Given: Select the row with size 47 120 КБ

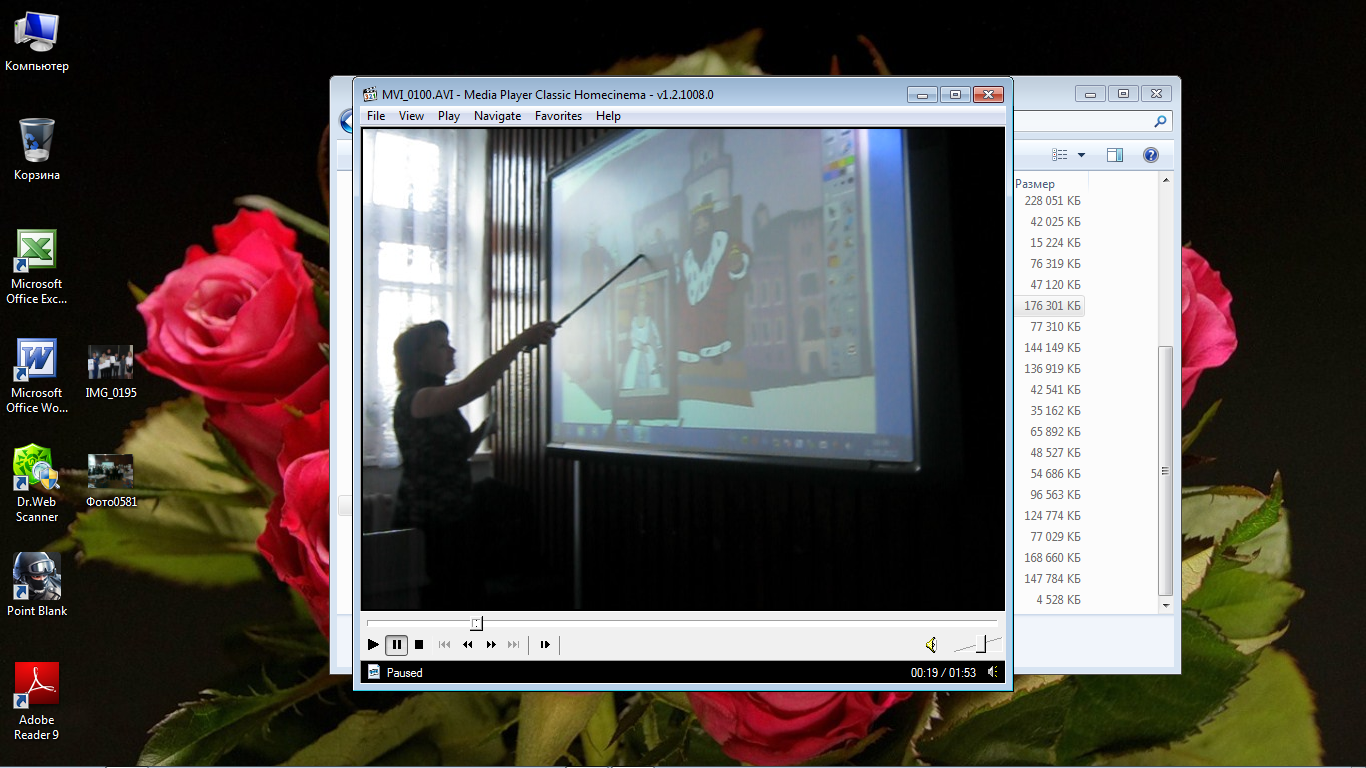Looking at the screenshot, I should [1055, 285].
